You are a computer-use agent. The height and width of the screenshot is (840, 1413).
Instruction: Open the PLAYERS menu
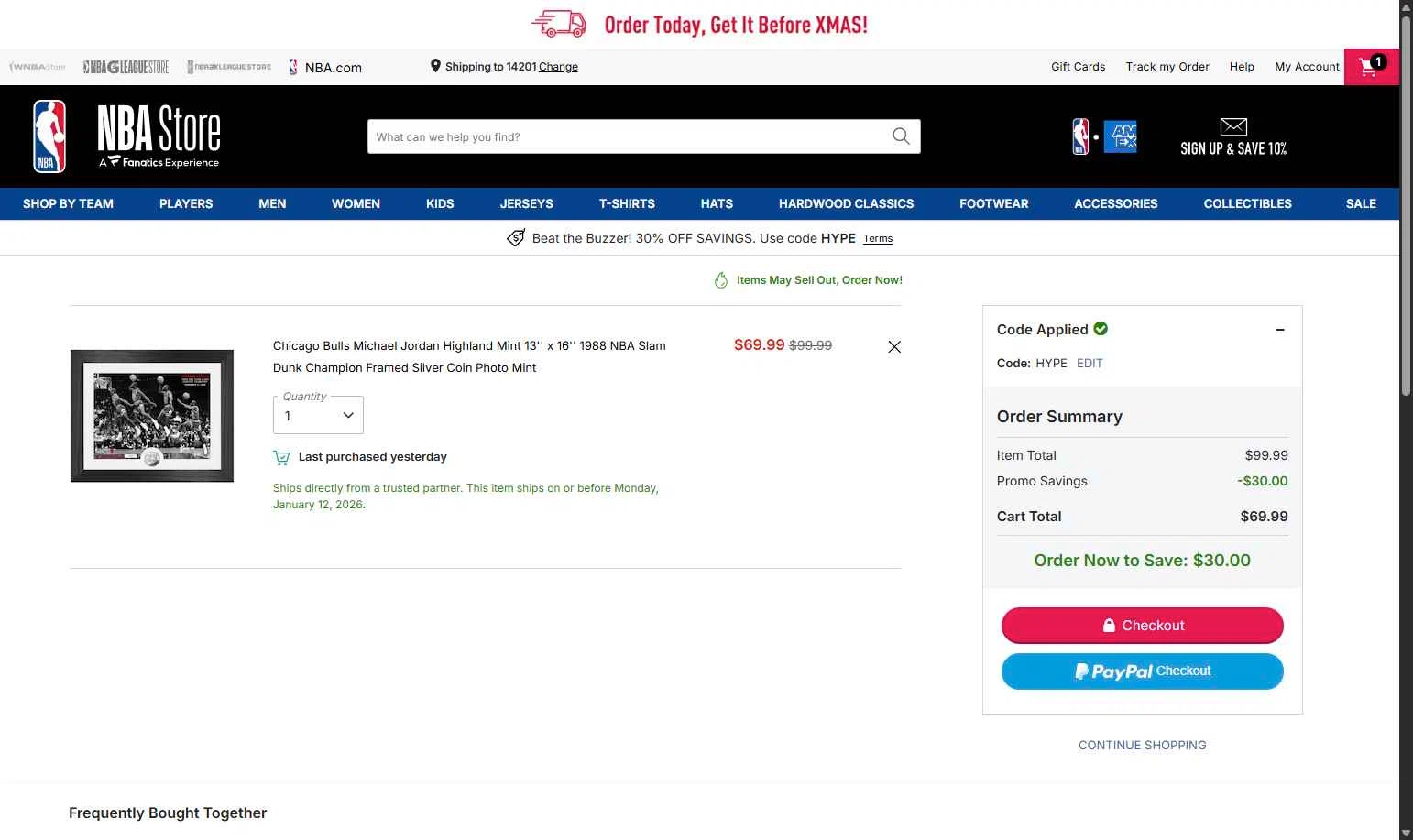tap(186, 203)
